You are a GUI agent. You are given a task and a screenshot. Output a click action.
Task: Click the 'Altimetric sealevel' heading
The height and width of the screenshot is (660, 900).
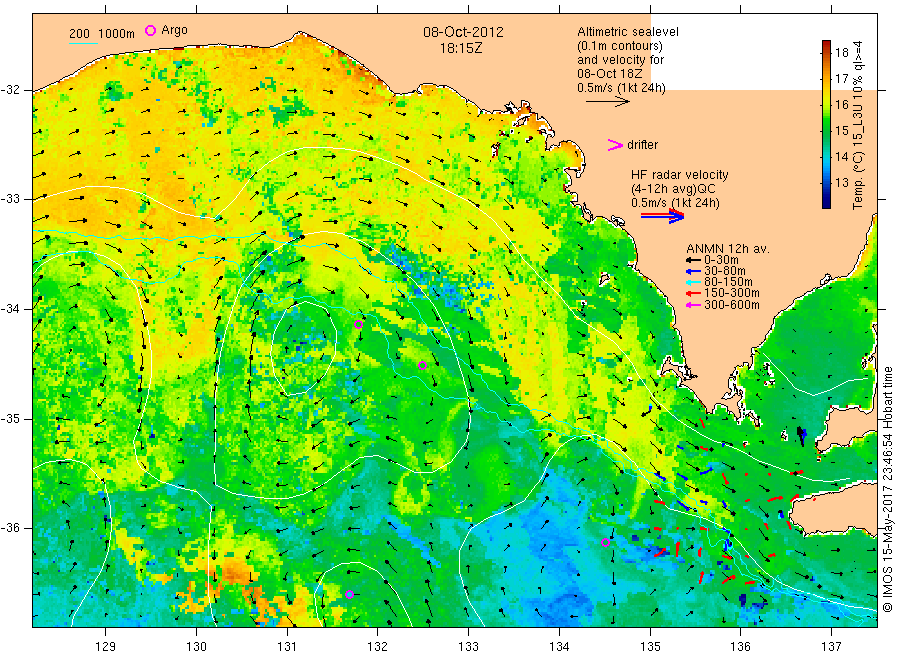pyautogui.click(x=628, y=32)
